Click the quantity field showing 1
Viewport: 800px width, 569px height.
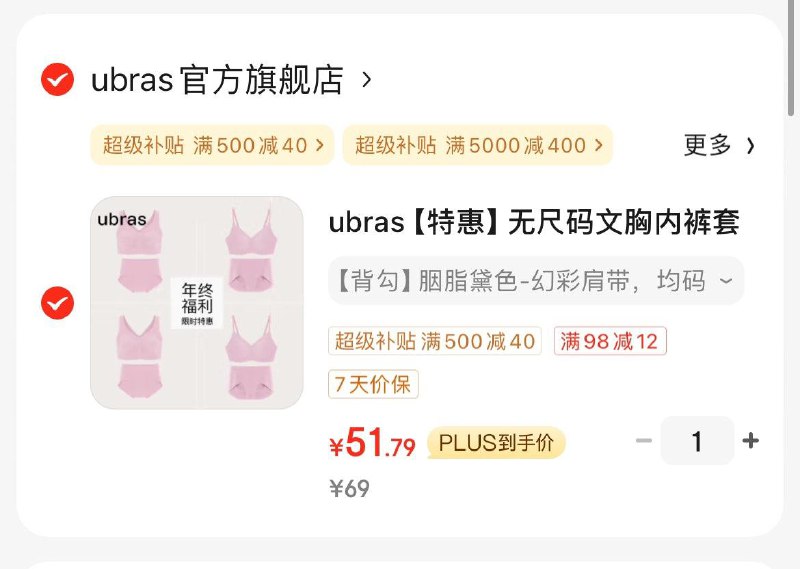697,440
